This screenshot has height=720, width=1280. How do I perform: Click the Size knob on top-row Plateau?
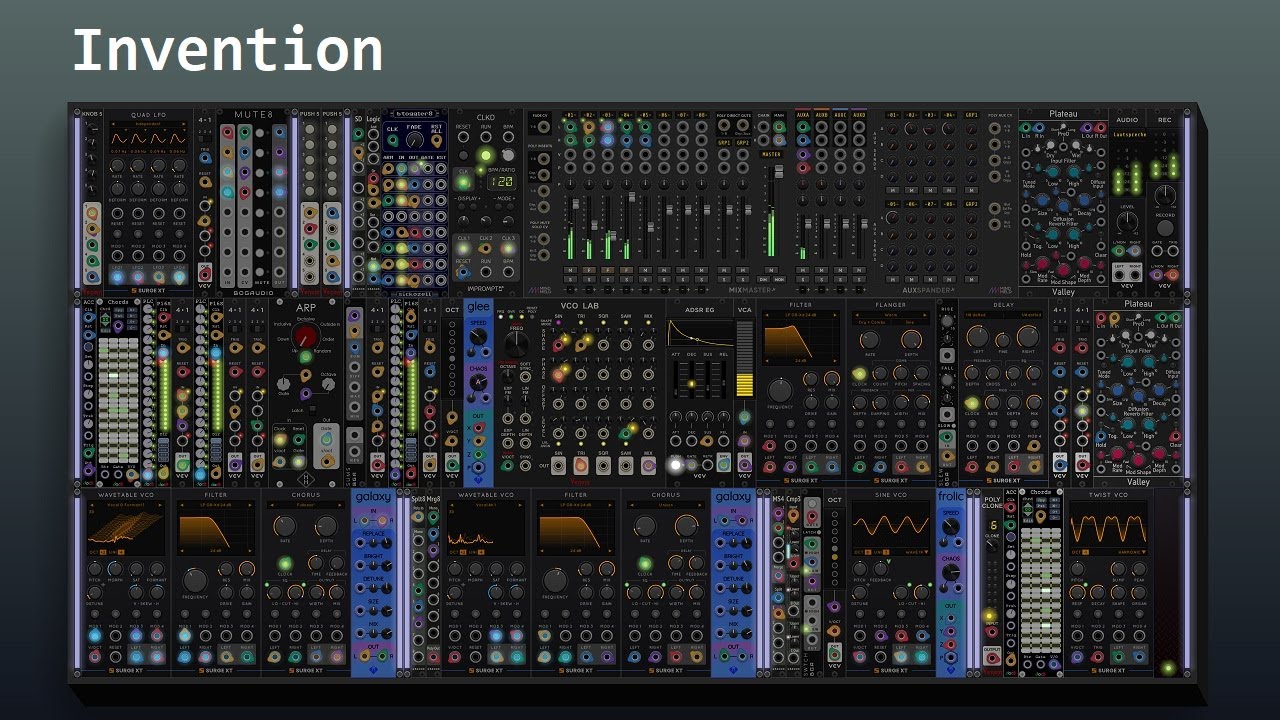point(1041,199)
